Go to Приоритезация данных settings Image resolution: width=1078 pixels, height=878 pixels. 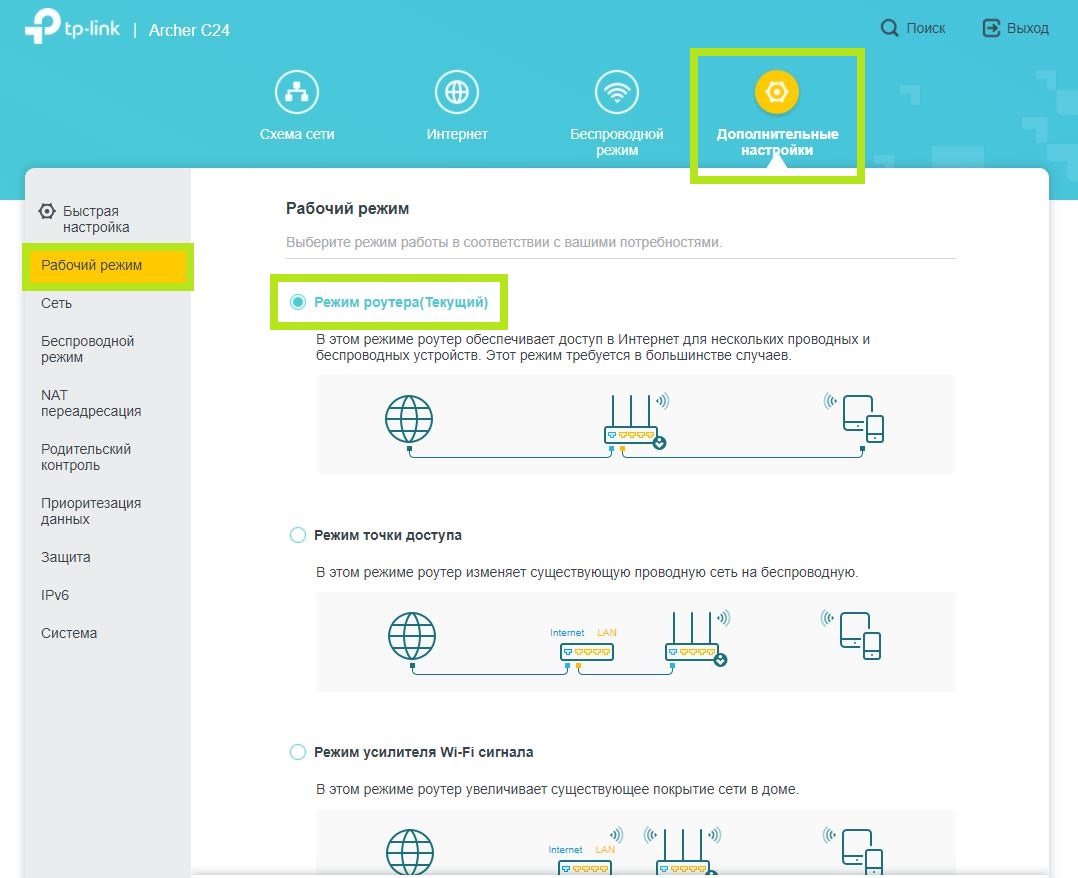click(90, 511)
